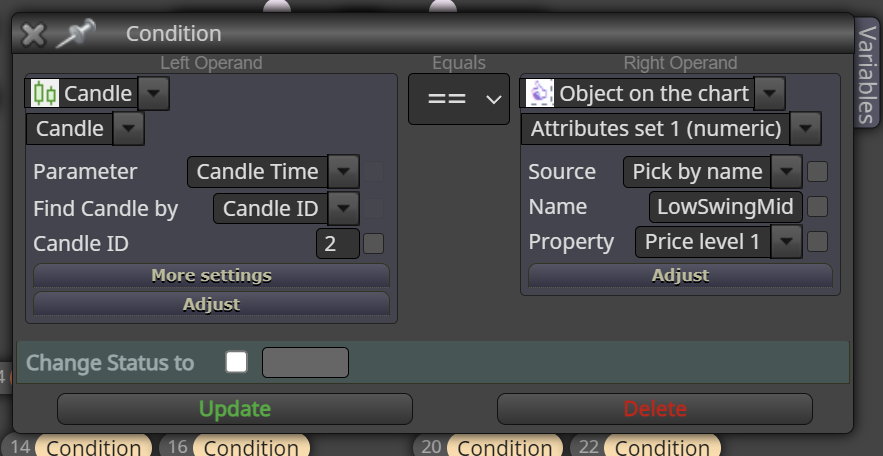The height and width of the screenshot is (456, 883).
Task: Open the Pick by name source dropdown
Action: pos(787,172)
